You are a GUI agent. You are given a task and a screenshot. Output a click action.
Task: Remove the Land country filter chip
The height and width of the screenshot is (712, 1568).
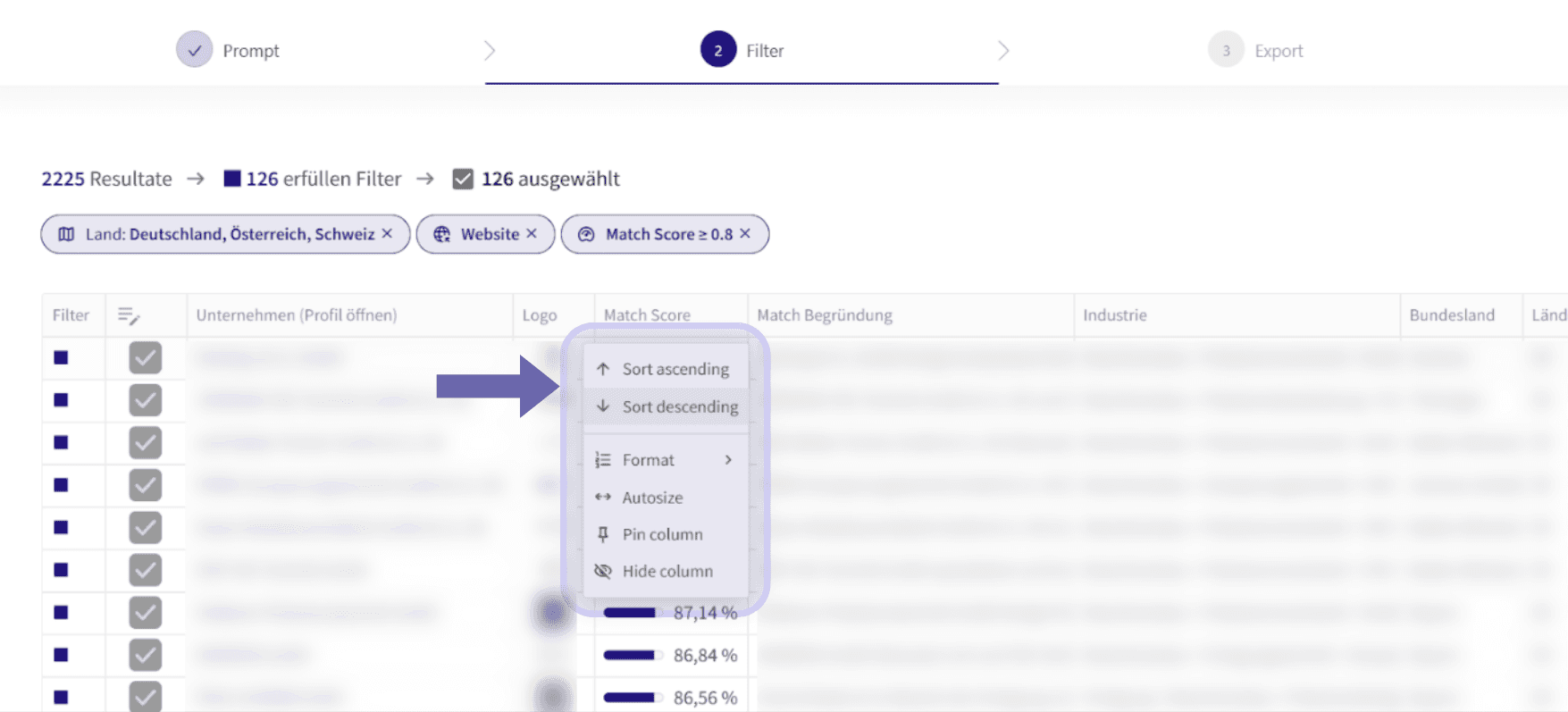(x=387, y=233)
